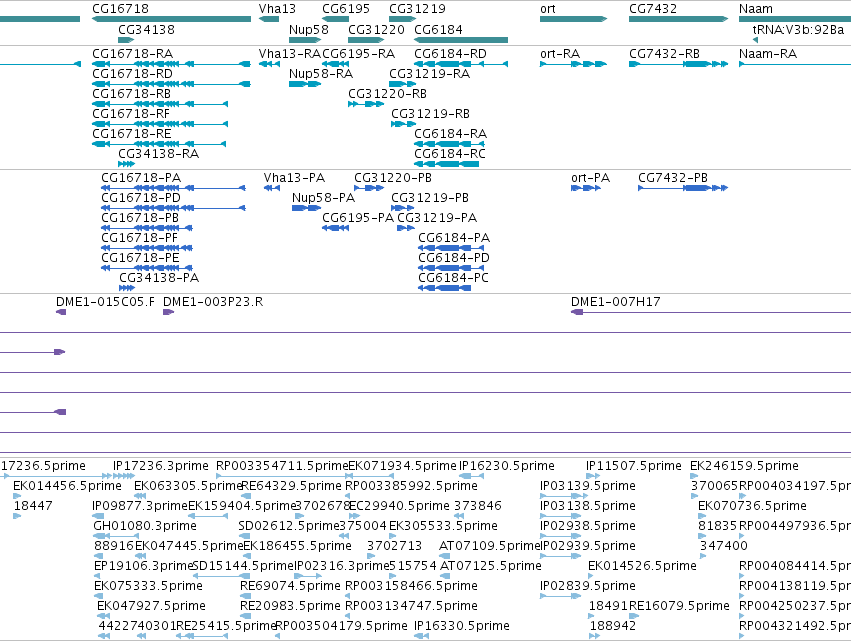851x641 pixels.
Task: Open EST SD02612.5prime label
Action: click(x=289, y=526)
